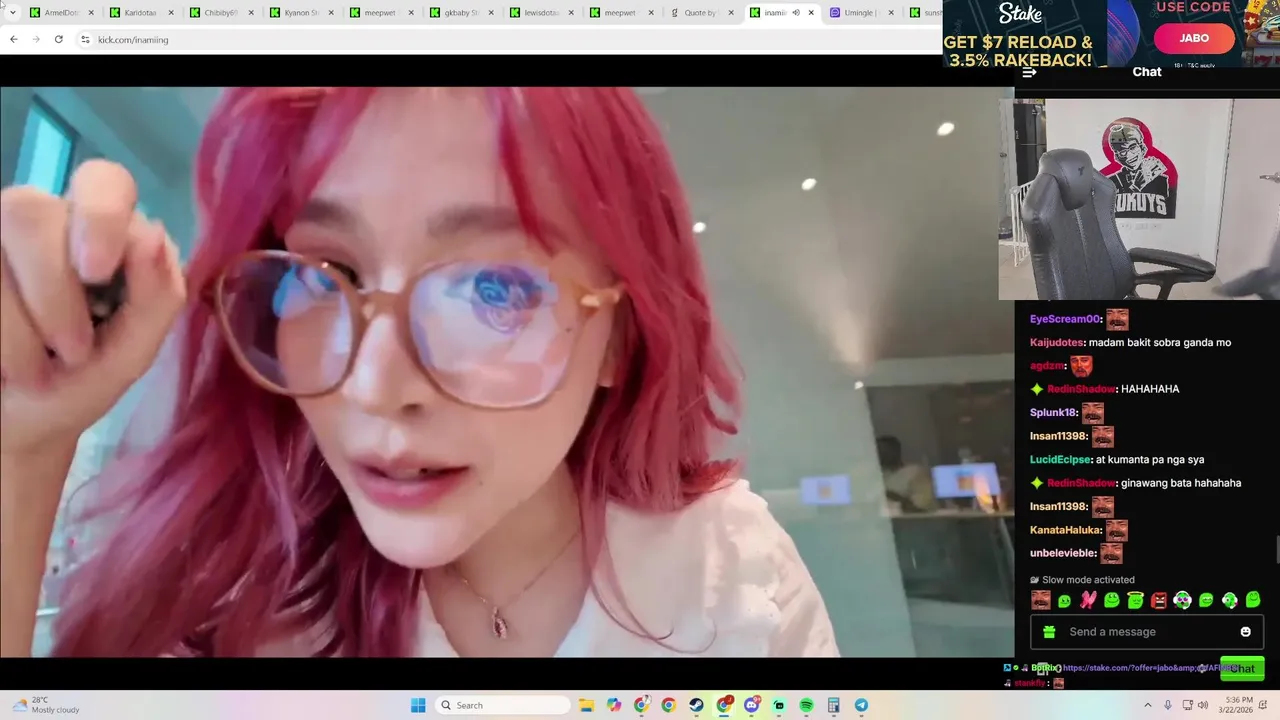
Task: Click the Windows taskbar Search box
Action: coord(503,705)
